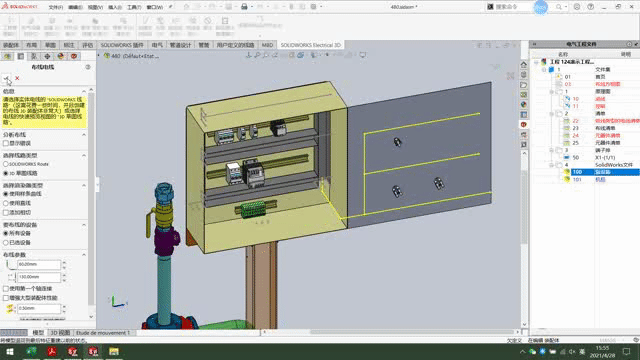Collapse the spline type section
The height and width of the screenshot is (360, 640).
pyautogui.click(x=84, y=185)
